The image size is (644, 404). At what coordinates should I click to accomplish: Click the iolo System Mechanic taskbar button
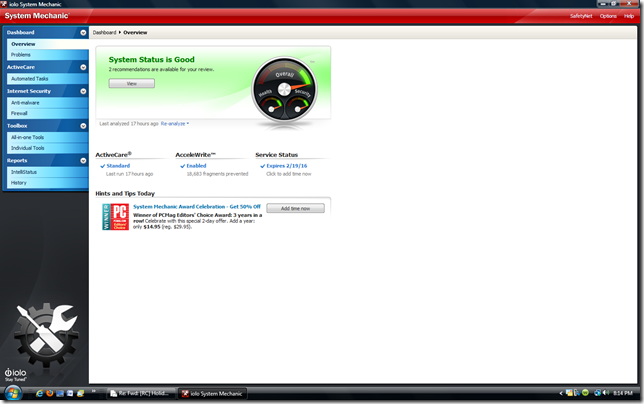(x=213, y=393)
